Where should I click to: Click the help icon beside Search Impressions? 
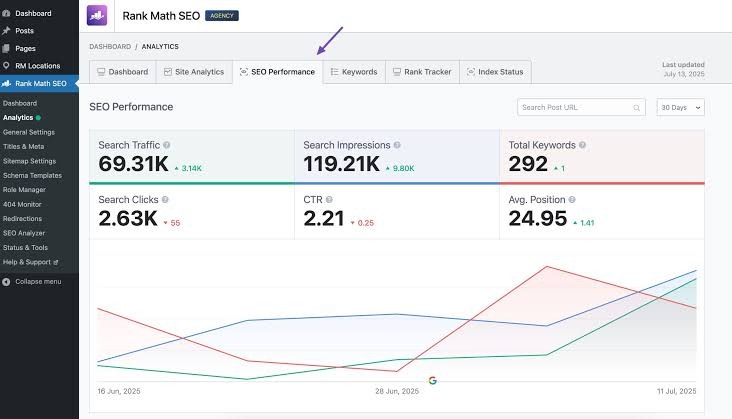click(397, 145)
